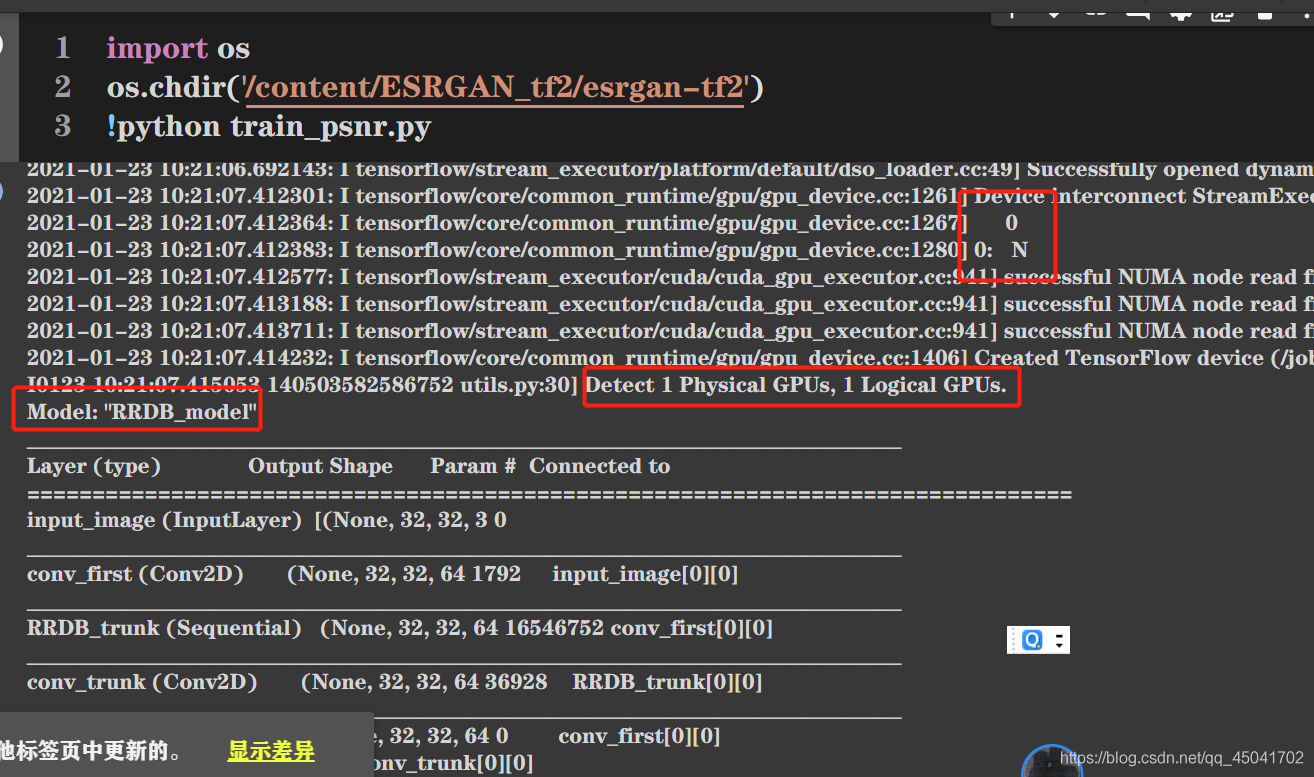Click the 'Connected to' column header

tap(599, 466)
